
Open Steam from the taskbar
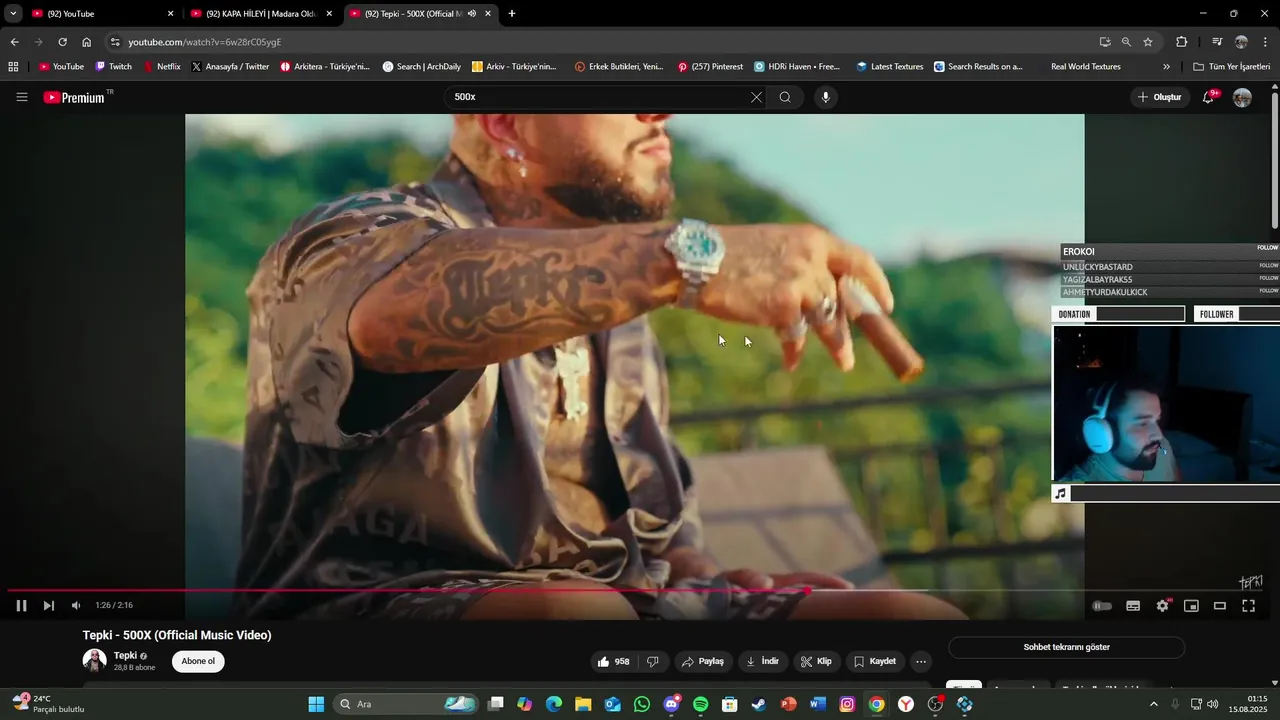(759, 704)
